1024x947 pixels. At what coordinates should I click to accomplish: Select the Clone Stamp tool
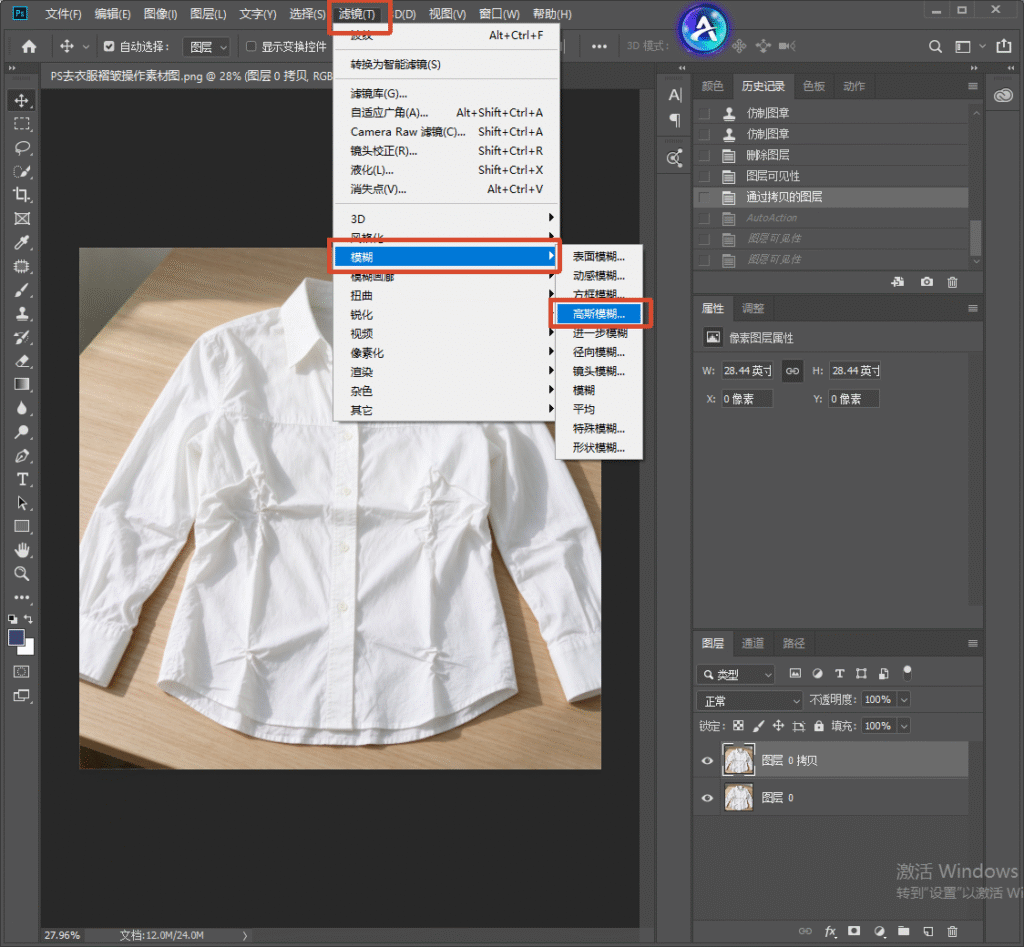coord(22,313)
